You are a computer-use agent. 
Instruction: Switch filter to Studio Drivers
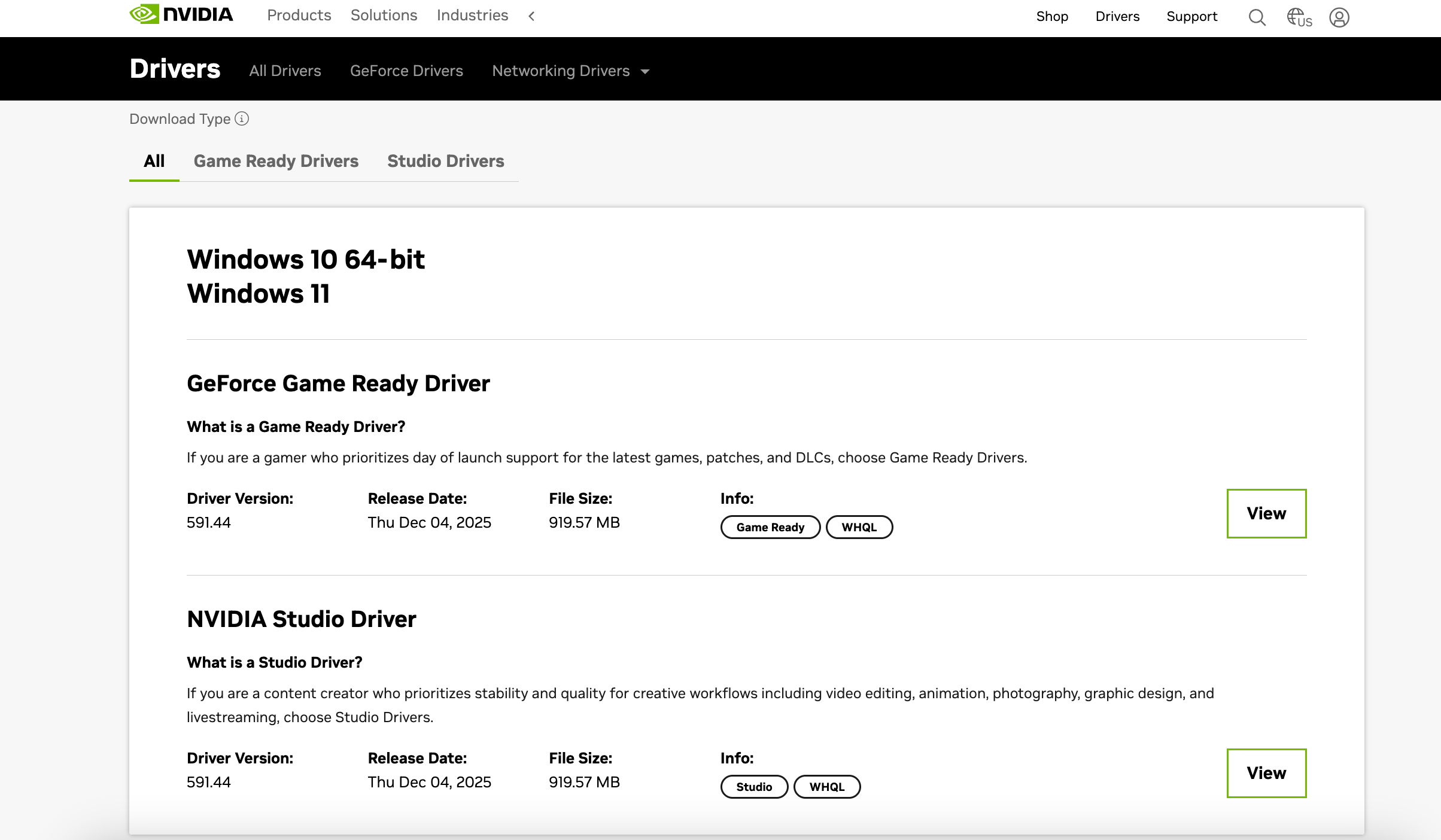[x=445, y=161]
